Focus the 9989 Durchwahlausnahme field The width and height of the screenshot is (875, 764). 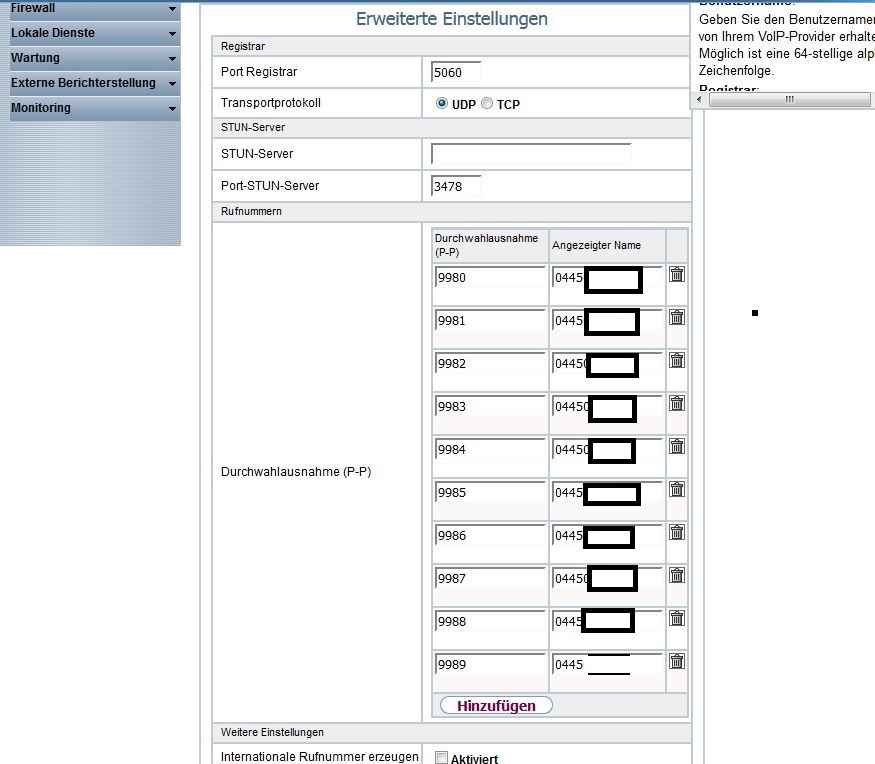pos(490,664)
